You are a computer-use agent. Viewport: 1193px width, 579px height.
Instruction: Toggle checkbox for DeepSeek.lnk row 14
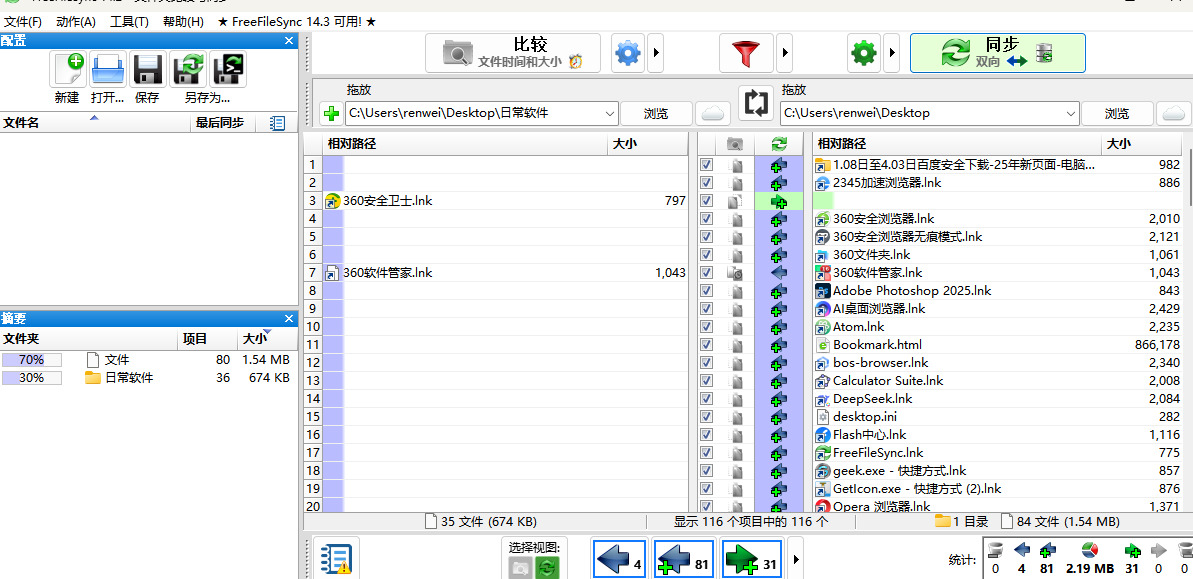point(707,399)
